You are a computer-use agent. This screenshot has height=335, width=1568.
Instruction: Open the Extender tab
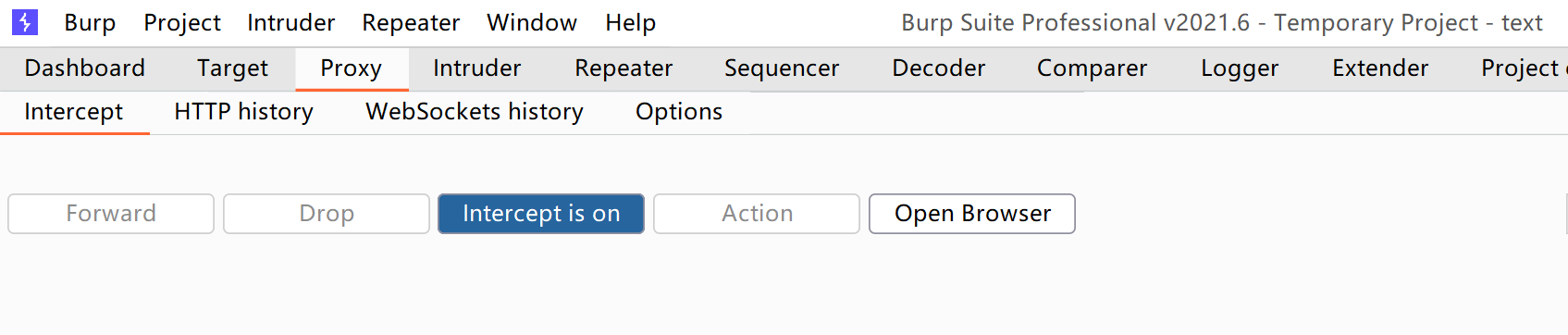(x=1380, y=68)
